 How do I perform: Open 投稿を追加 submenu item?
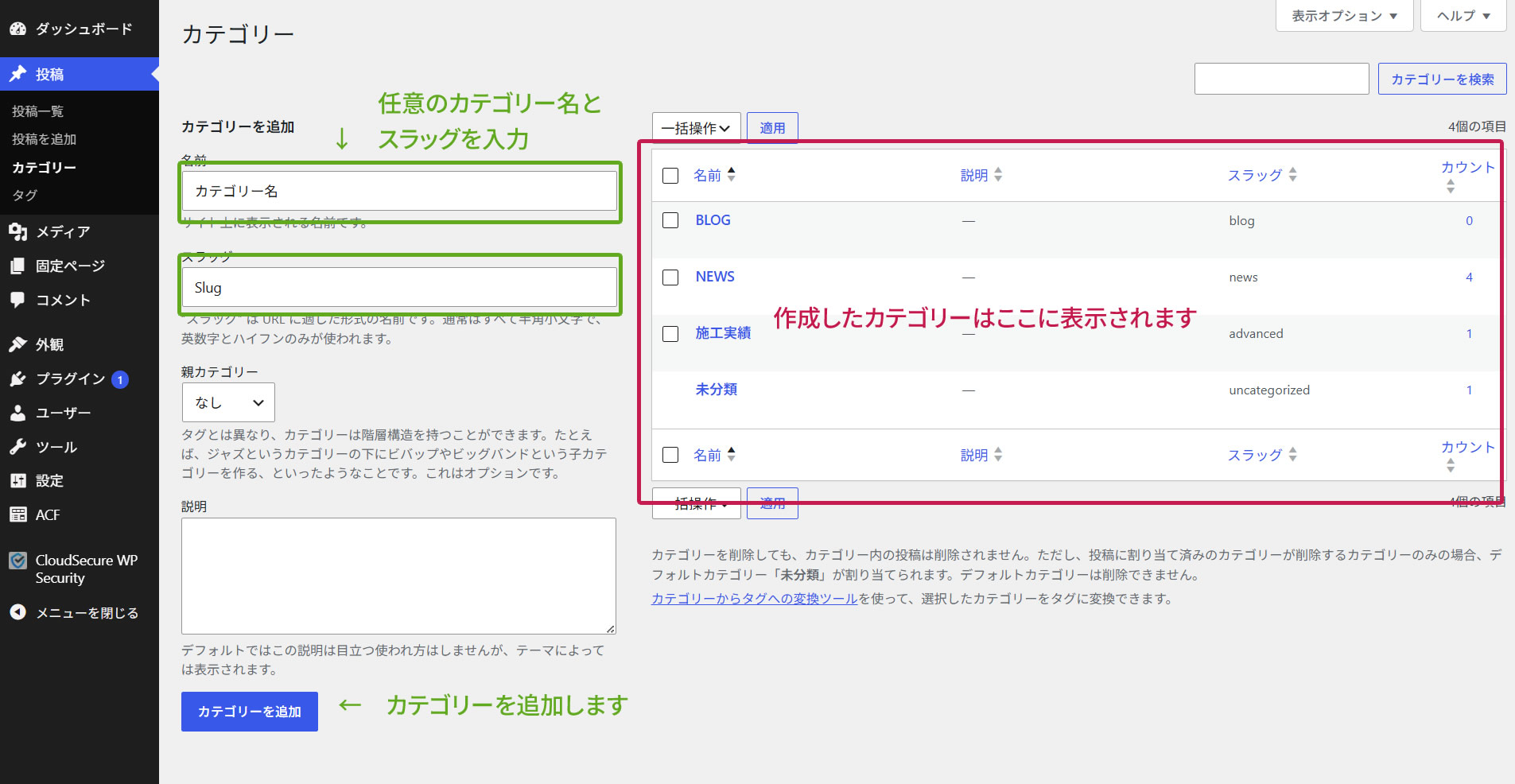(44, 139)
